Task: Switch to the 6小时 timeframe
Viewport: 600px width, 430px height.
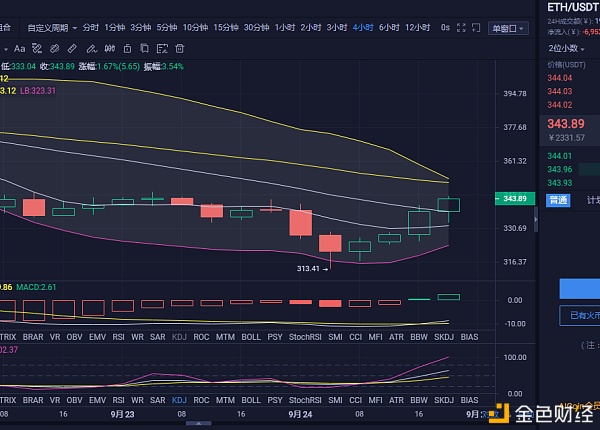Action: (x=389, y=28)
